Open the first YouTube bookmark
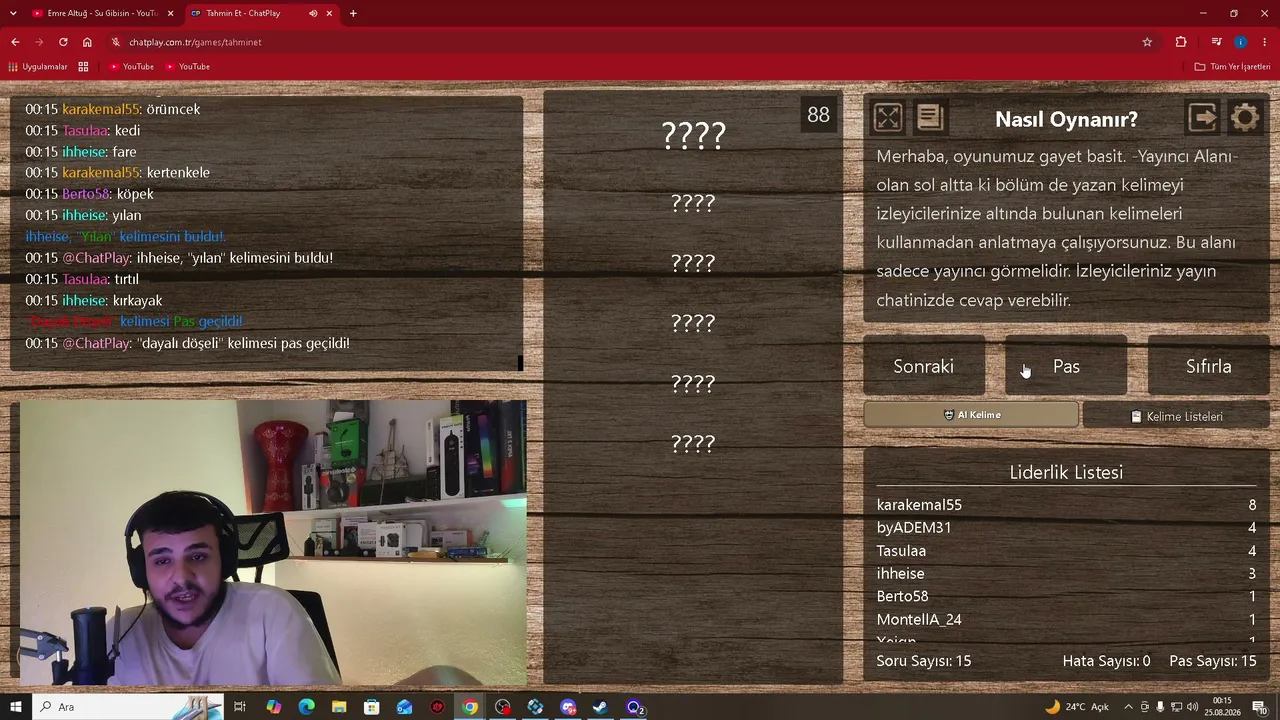This screenshot has height=720, width=1280. click(131, 66)
